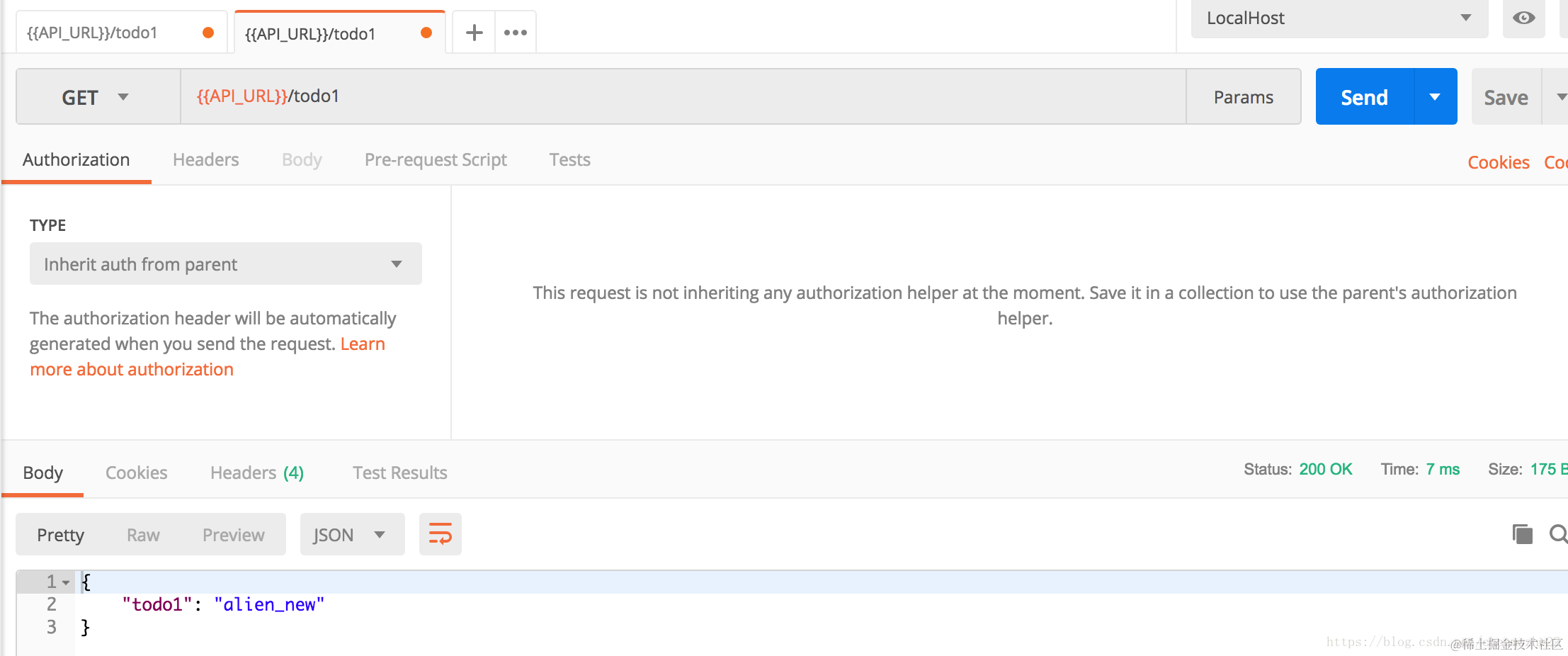Click the "alien_new" value in response

(x=269, y=604)
